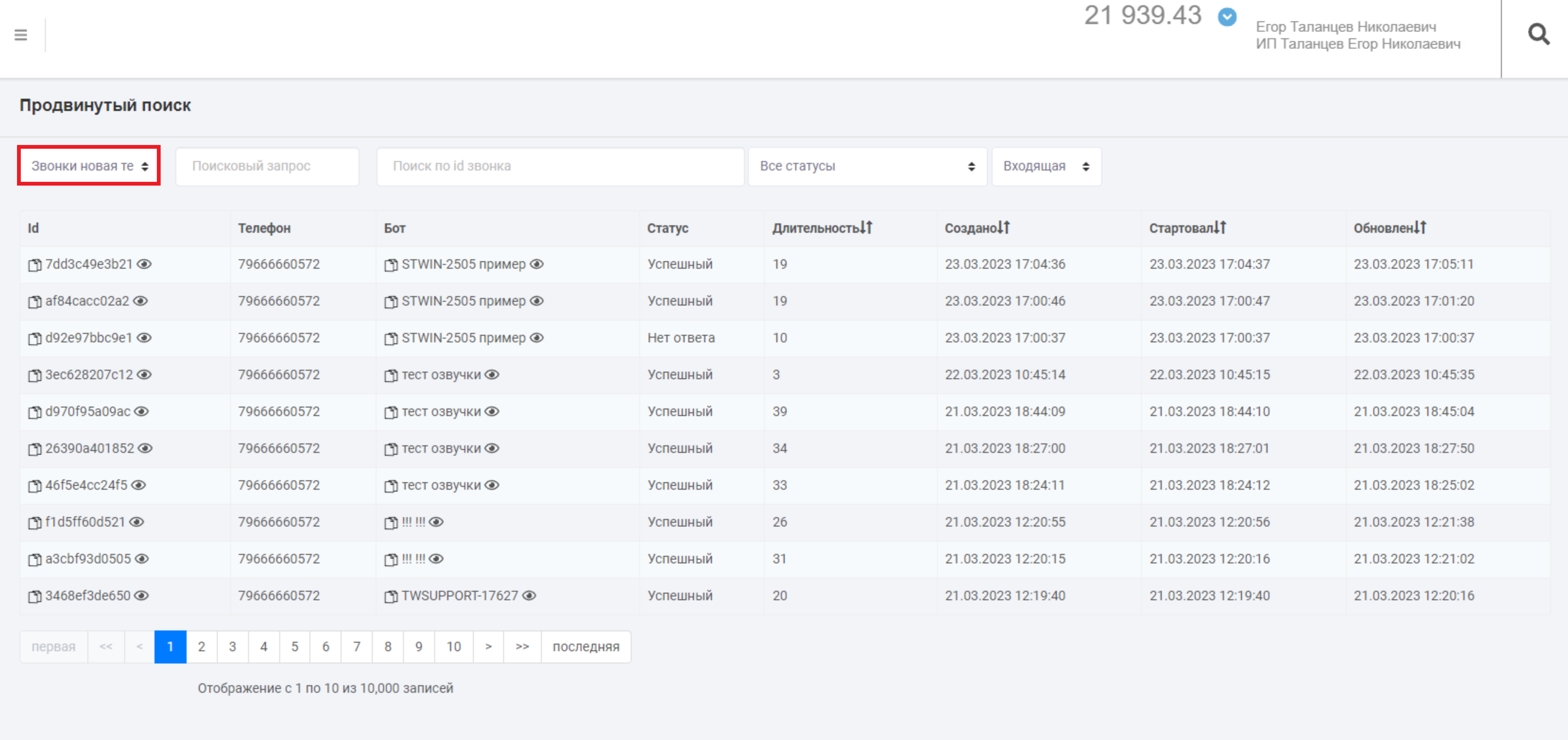View bot тест озвучки eye icon in 3ec628207c12 row

pos(492,375)
